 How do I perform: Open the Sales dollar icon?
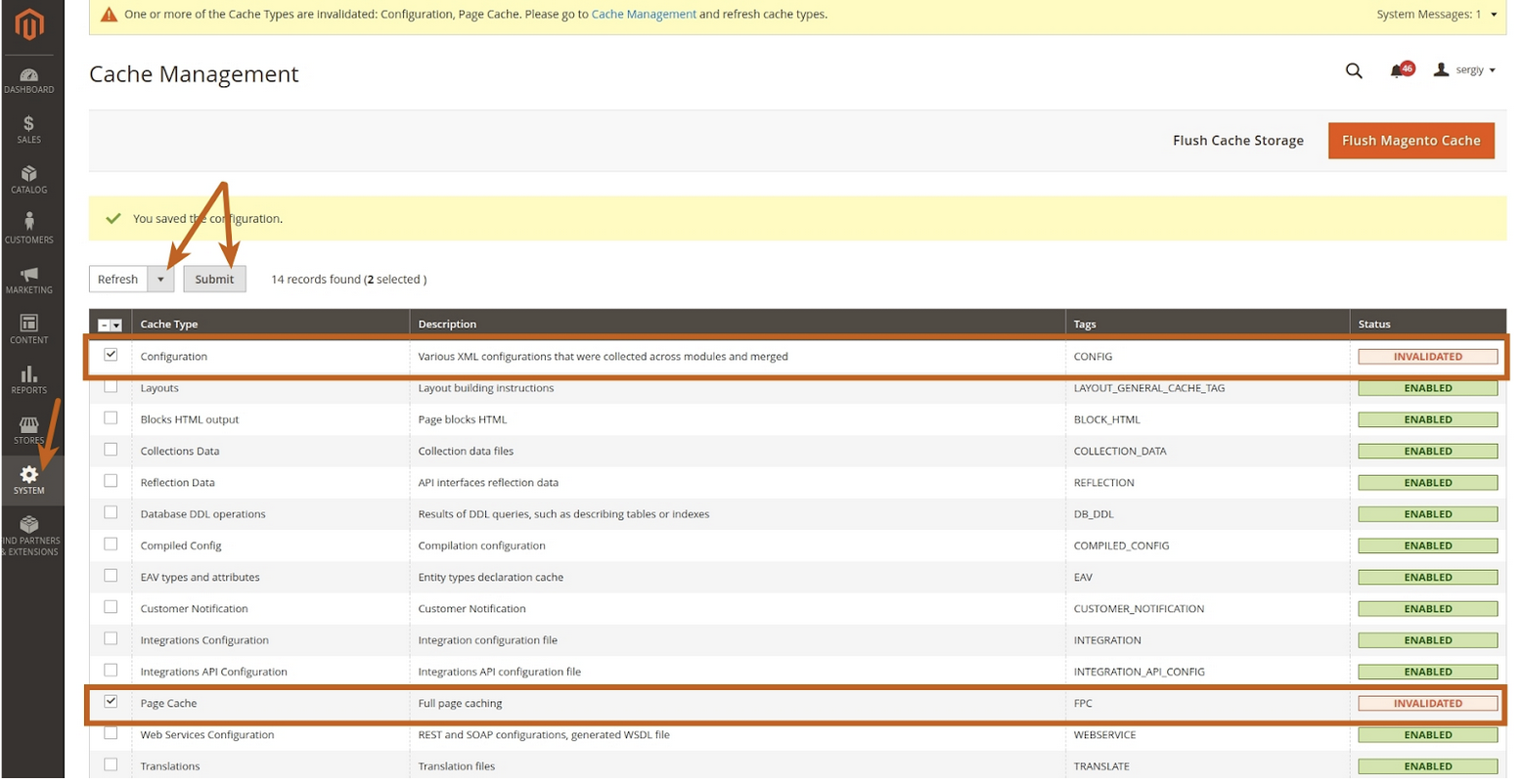pyautogui.click(x=28, y=123)
